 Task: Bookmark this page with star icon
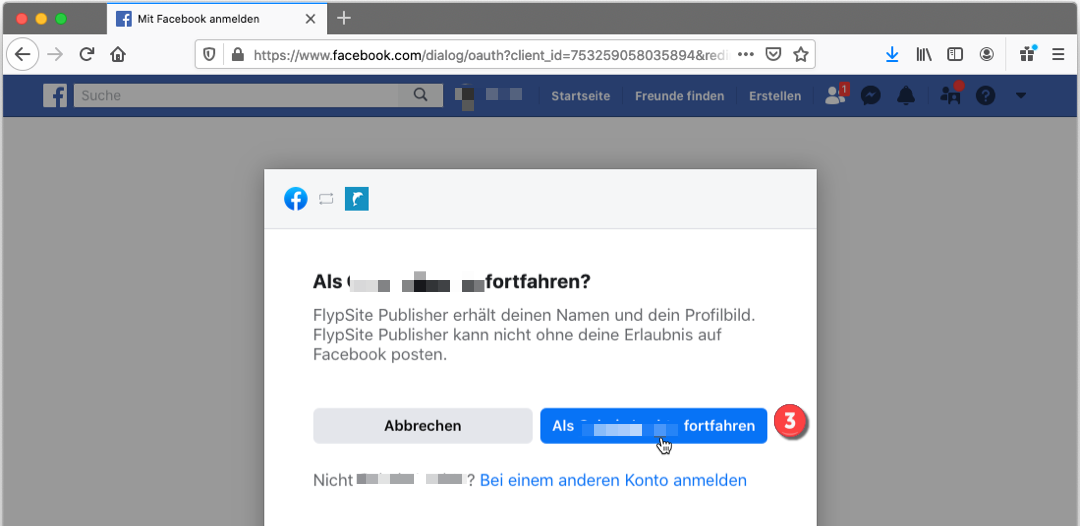tap(800, 54)
